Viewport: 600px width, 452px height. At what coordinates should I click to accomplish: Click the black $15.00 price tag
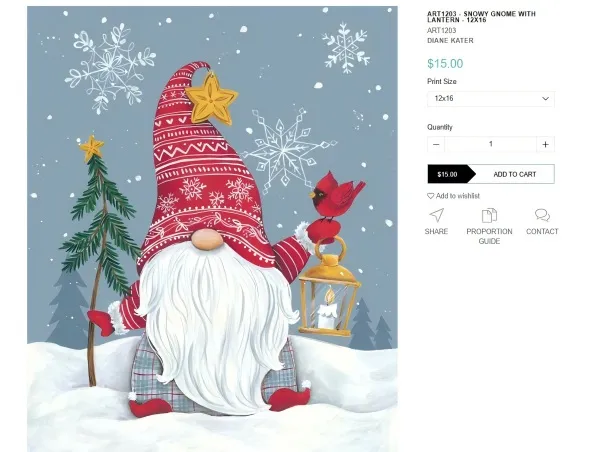tap(450, 174)
